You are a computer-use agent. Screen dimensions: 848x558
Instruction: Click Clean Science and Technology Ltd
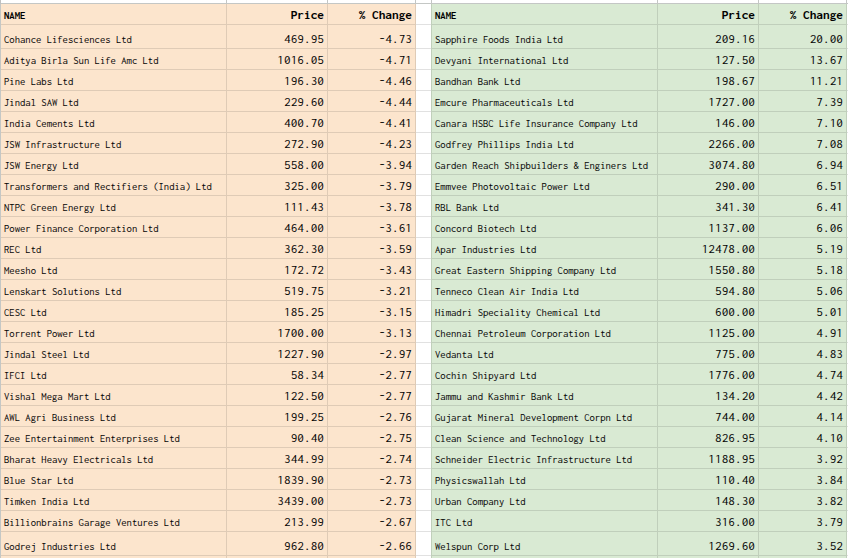point(520,439)
